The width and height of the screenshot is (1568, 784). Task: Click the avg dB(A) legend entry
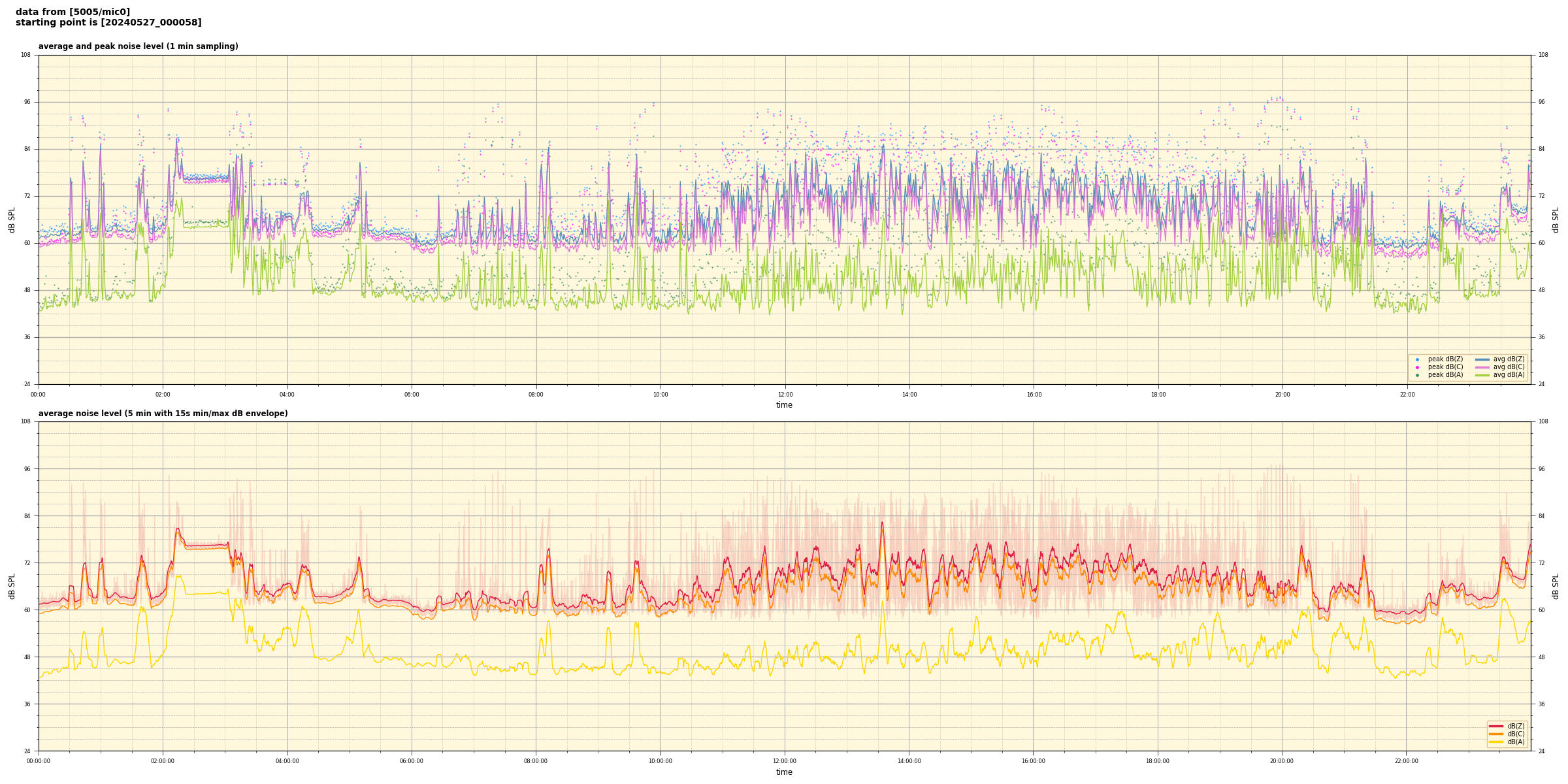click(1508, 375)
